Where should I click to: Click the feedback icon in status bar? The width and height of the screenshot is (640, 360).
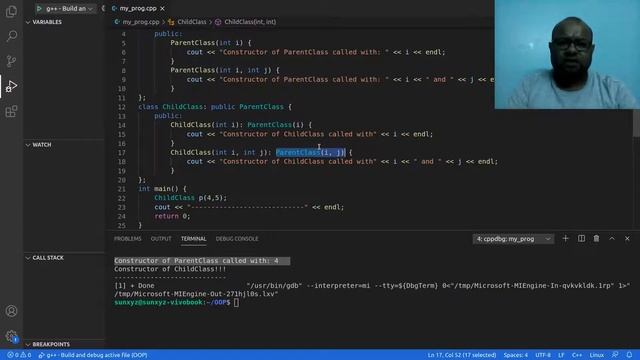[x=615, y=355]
